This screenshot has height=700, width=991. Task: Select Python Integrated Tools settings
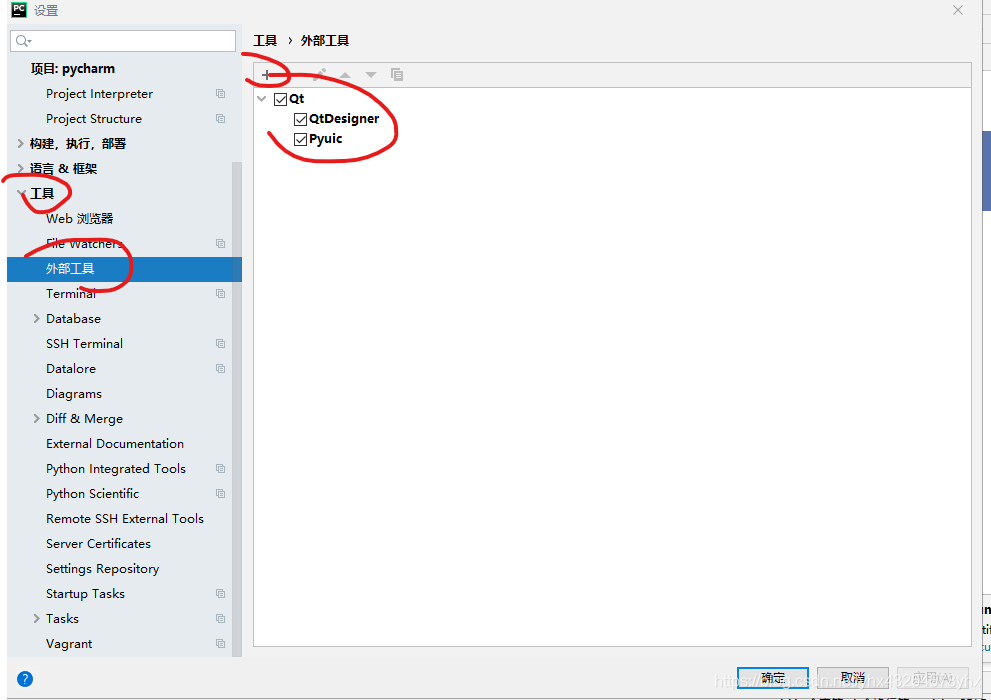(x=116, y=469)
